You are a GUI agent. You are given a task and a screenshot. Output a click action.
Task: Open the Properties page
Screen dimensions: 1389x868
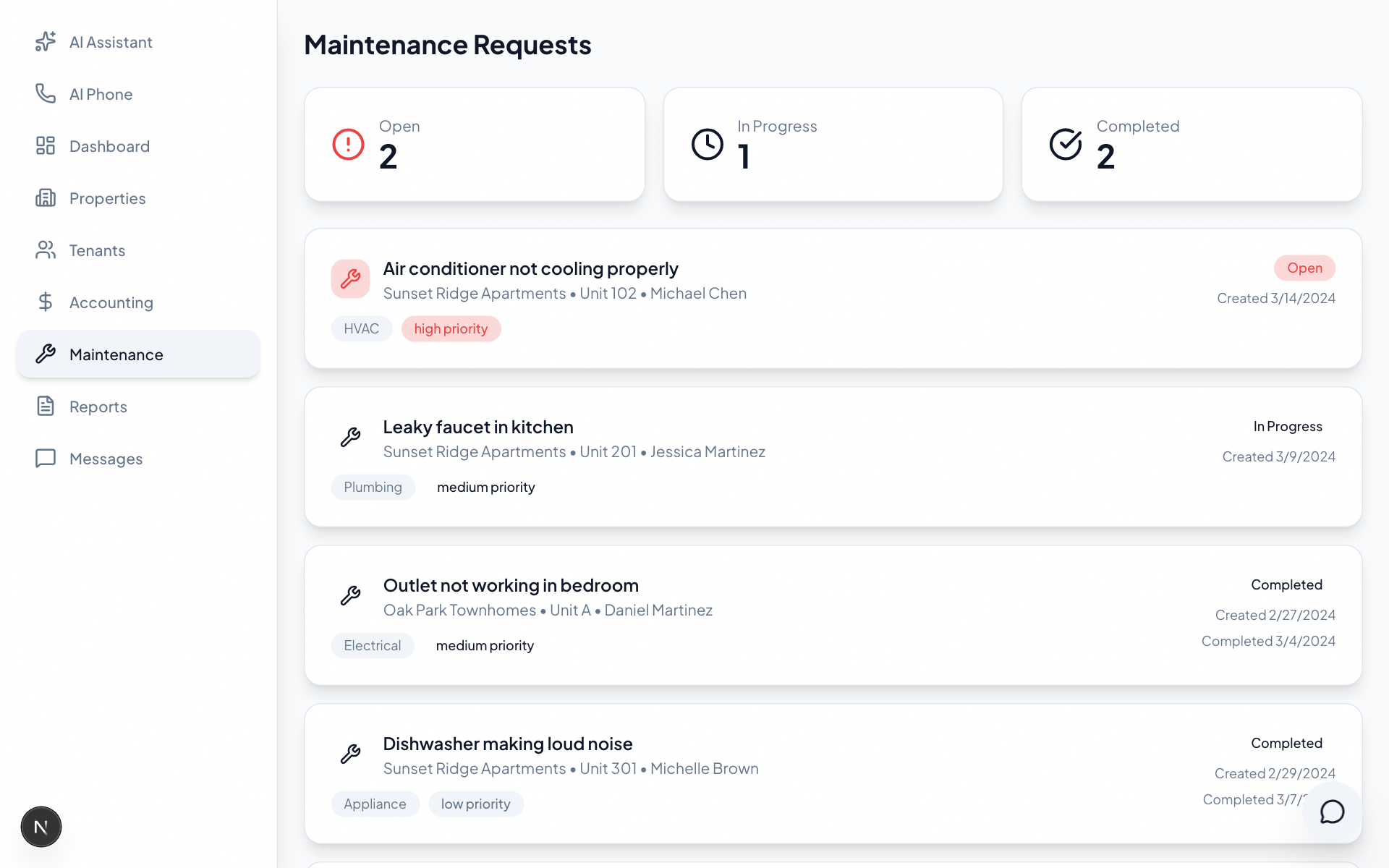[x=138, y=198]
